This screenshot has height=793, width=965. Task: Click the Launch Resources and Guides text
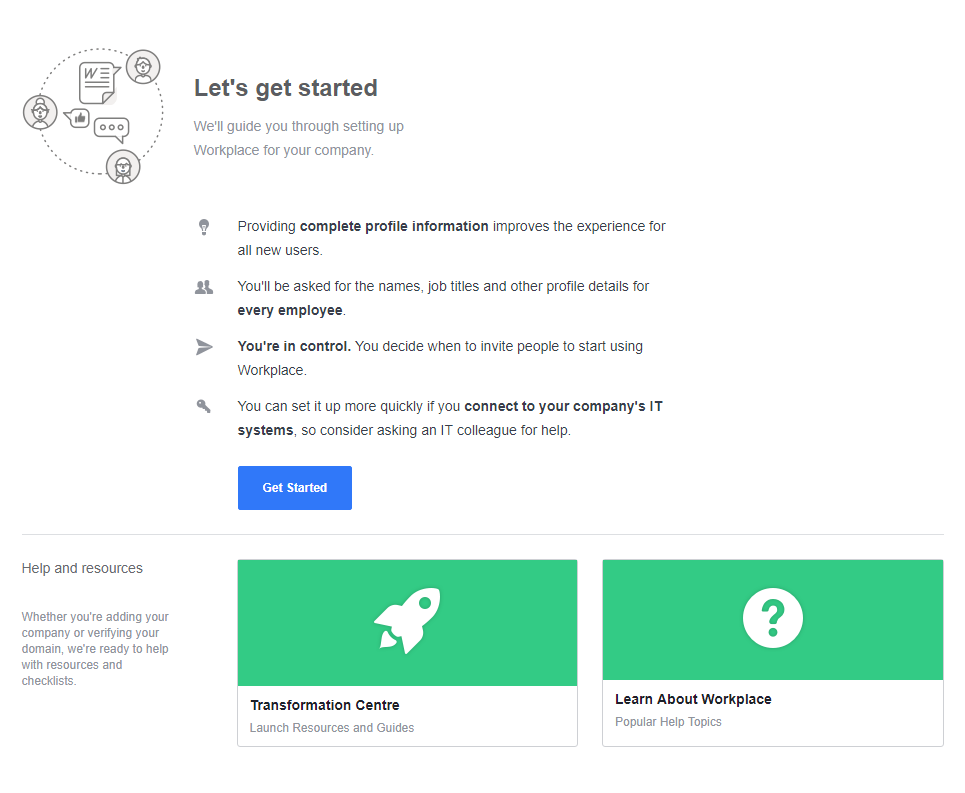point(332,728)
